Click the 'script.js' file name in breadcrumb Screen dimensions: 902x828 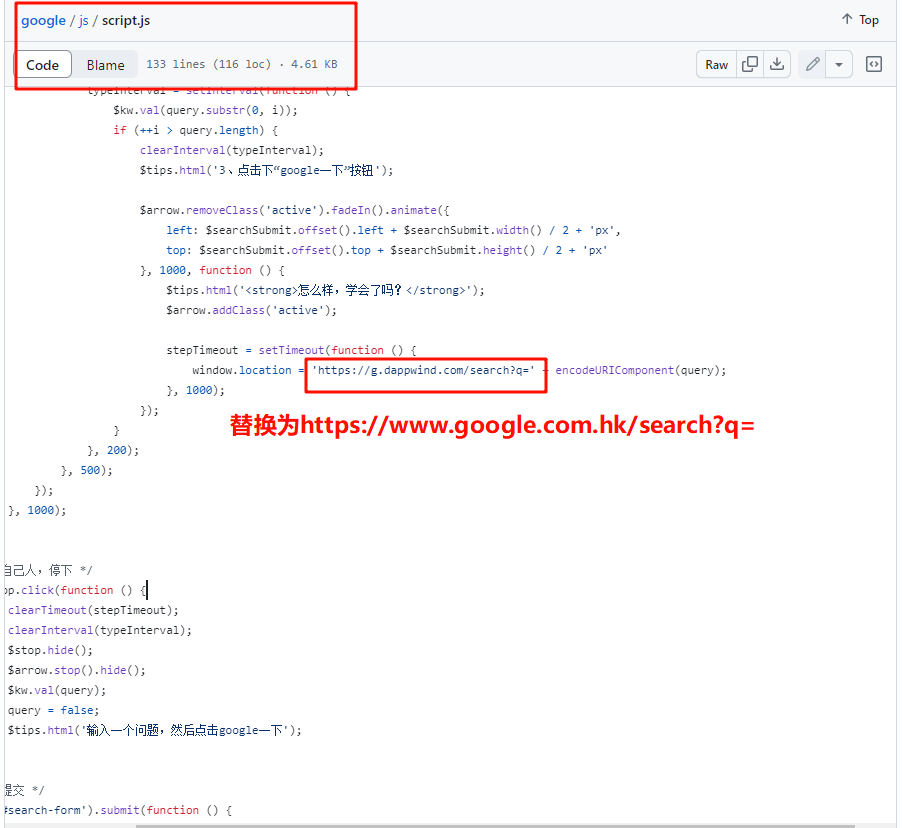126,21
